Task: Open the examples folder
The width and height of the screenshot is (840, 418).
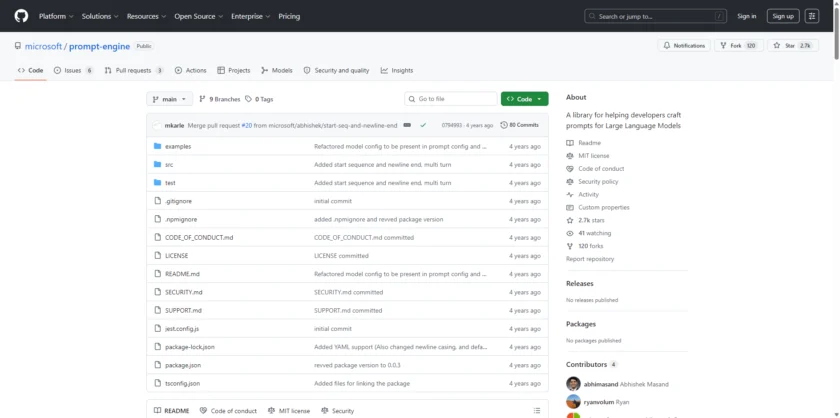Action: (x=178, y=146)
